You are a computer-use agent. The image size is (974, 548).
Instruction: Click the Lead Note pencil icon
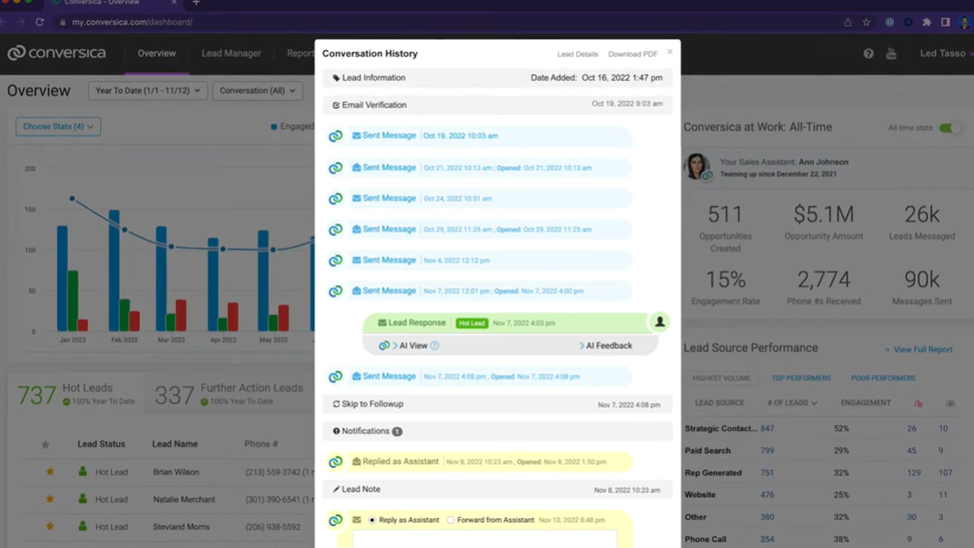point(336,489)
